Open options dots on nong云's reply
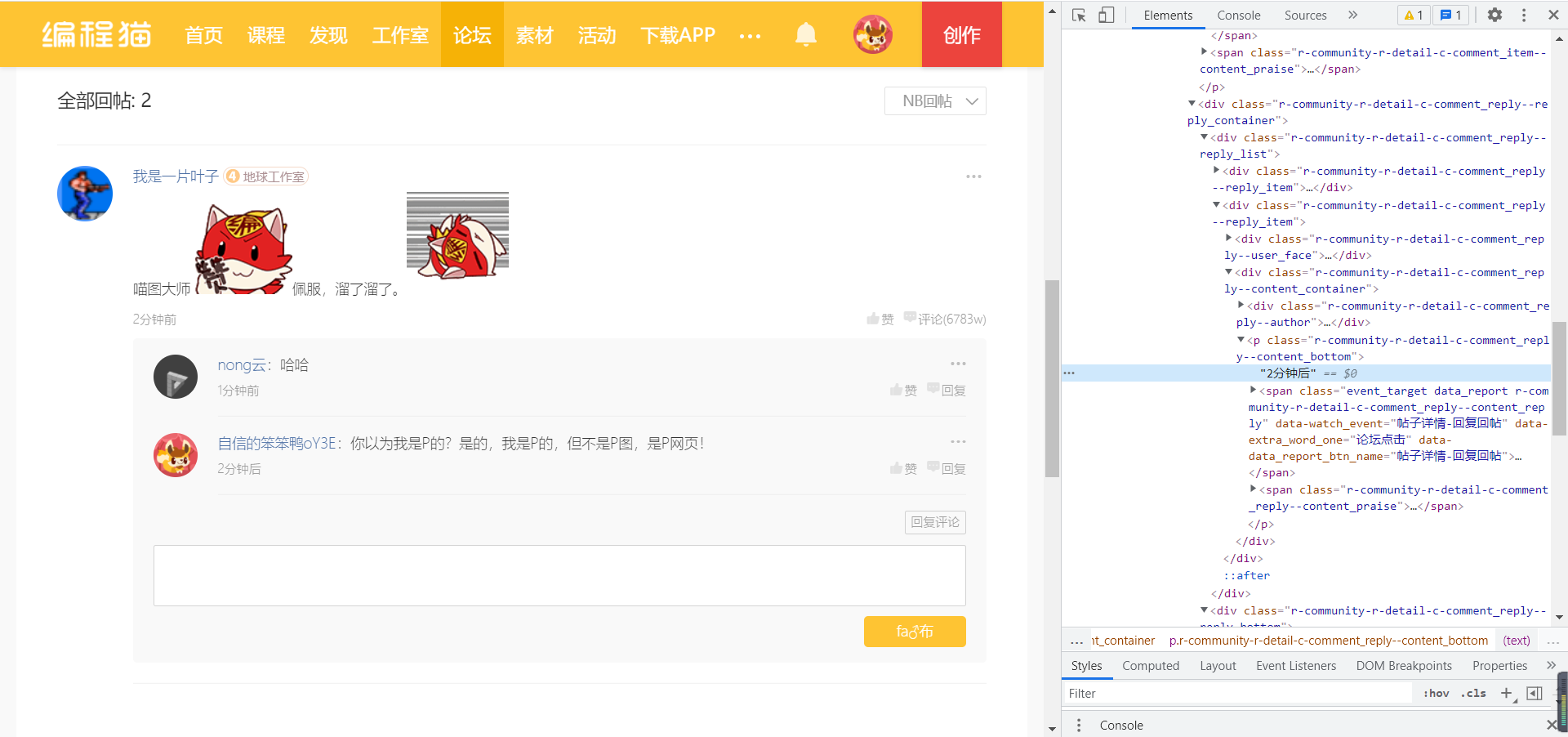 [958, 364]
